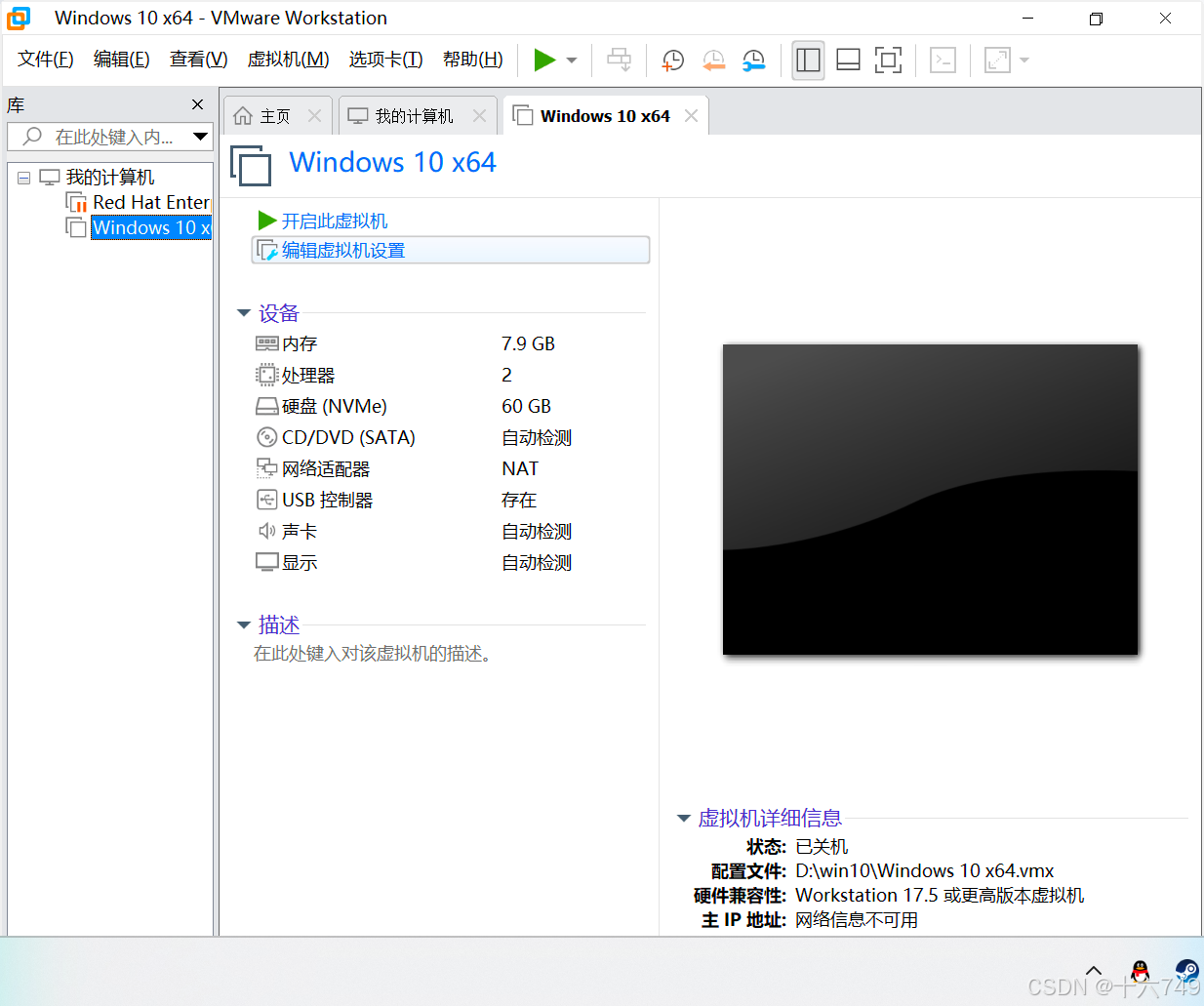The height and width of the screenshot is (1006, 1204).
Task: Select the Windows 10 x64 tree item
Action: (151, 227)
